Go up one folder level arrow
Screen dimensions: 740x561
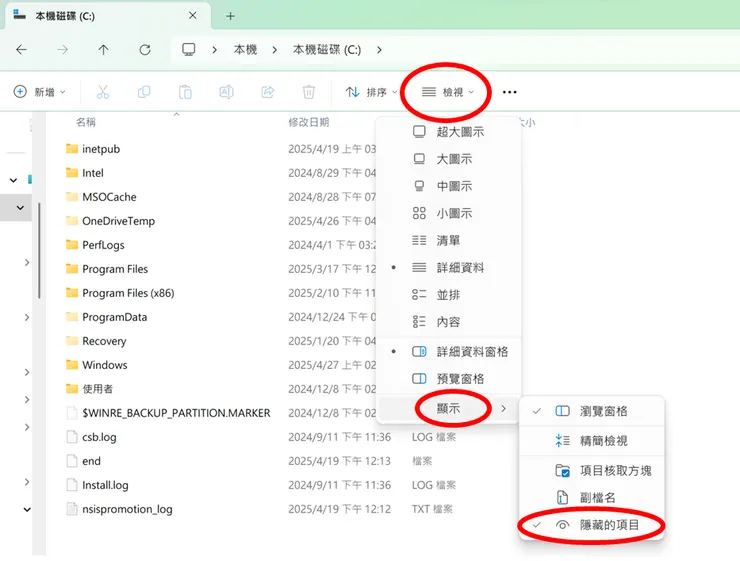[103, 50]
